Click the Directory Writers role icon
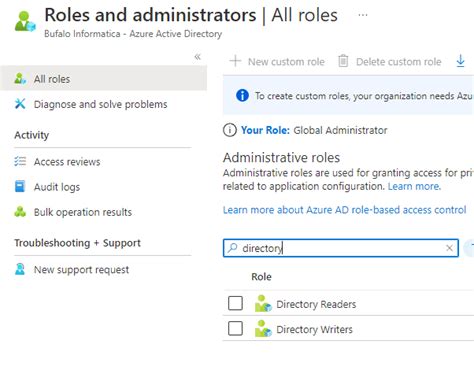Image resolution: width=474 pixels, height=374 pixels. [263, 329]
